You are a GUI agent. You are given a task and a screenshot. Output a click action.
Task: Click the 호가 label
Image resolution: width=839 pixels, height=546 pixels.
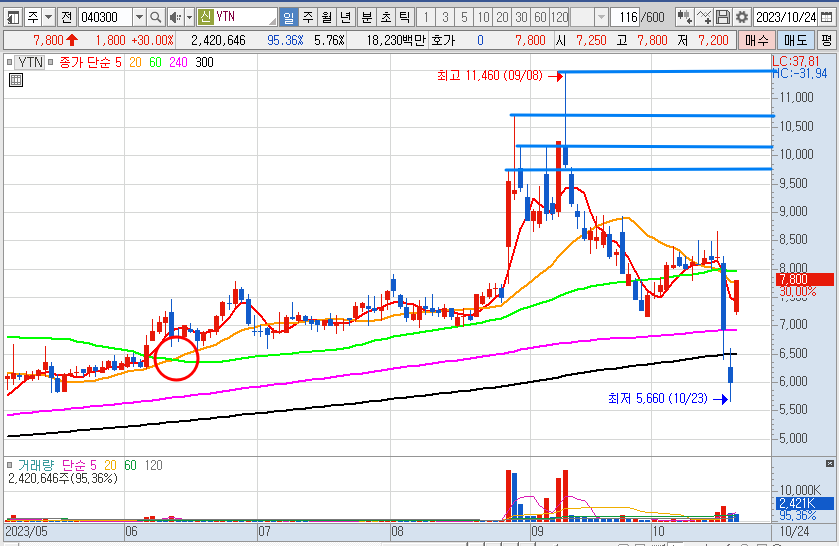point(443,41)
